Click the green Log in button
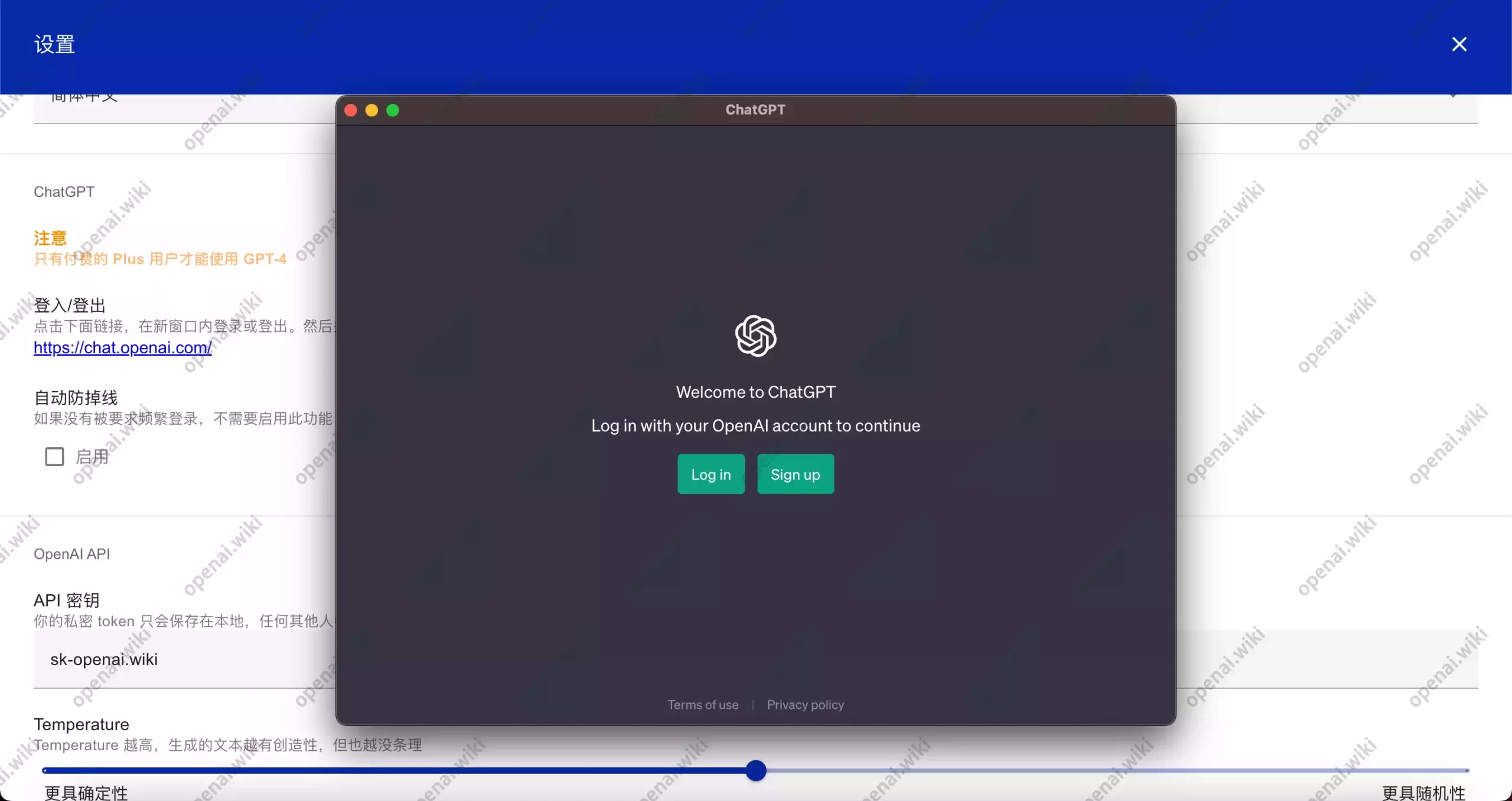The image size is (1512, 801). pyautogui.click(x=711, y=474)
